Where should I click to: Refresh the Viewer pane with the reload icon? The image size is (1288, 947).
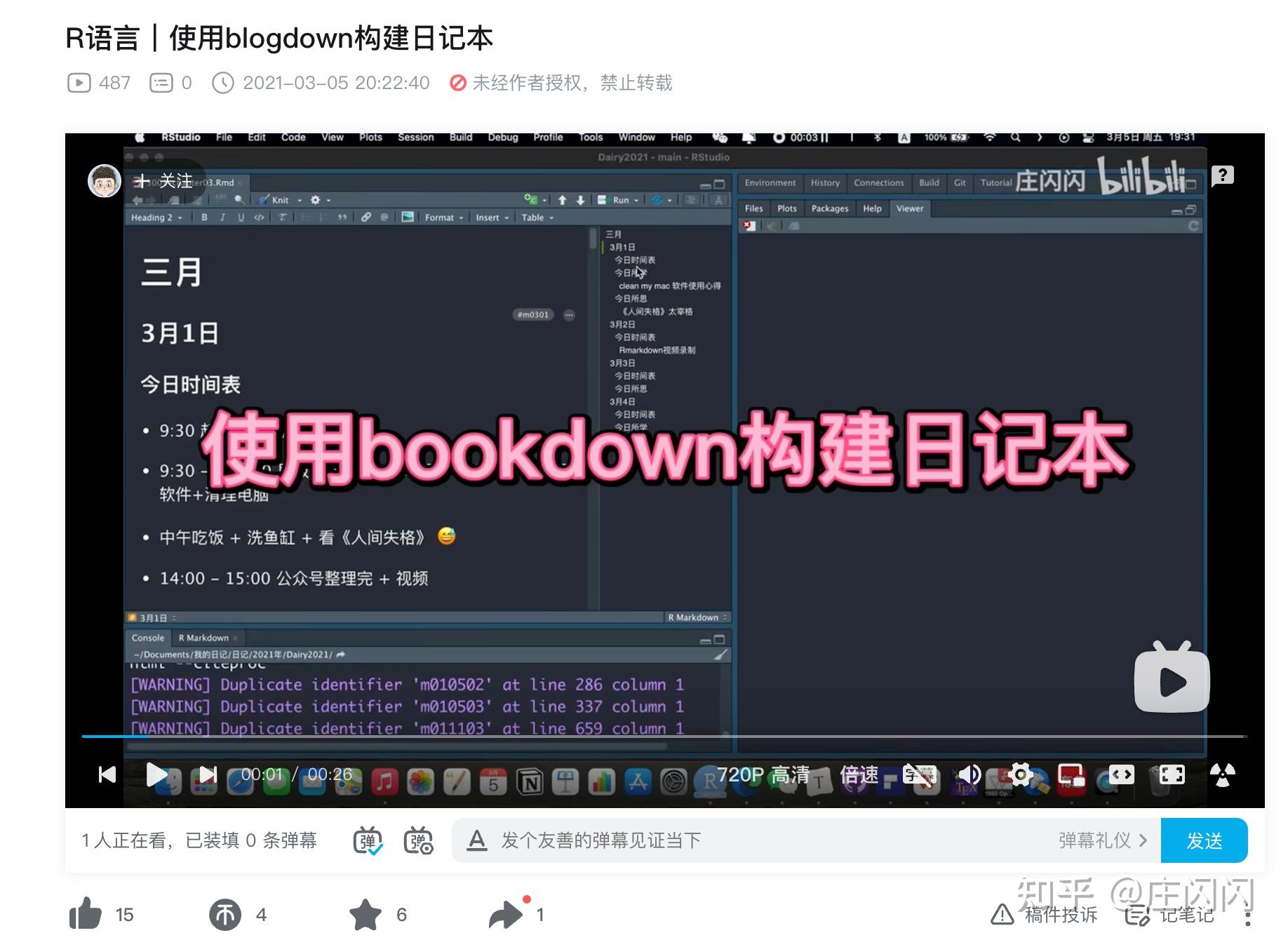pos(1193,225)
